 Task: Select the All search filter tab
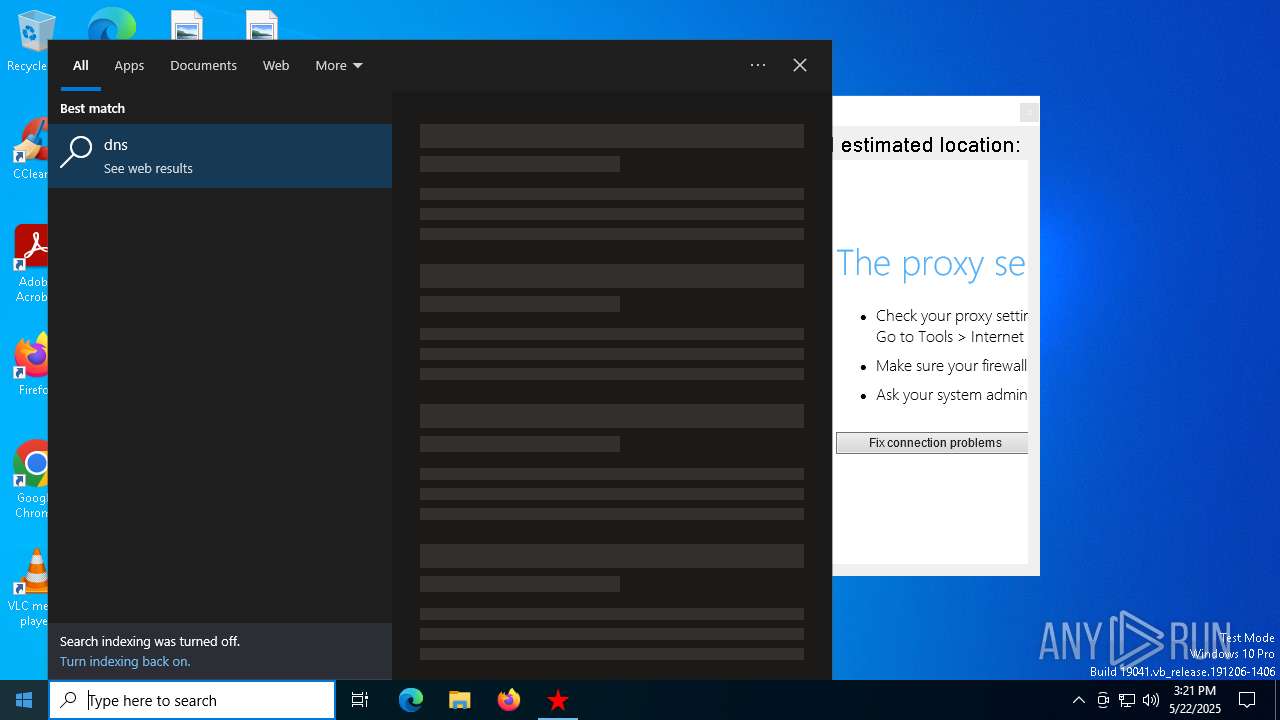81,66
